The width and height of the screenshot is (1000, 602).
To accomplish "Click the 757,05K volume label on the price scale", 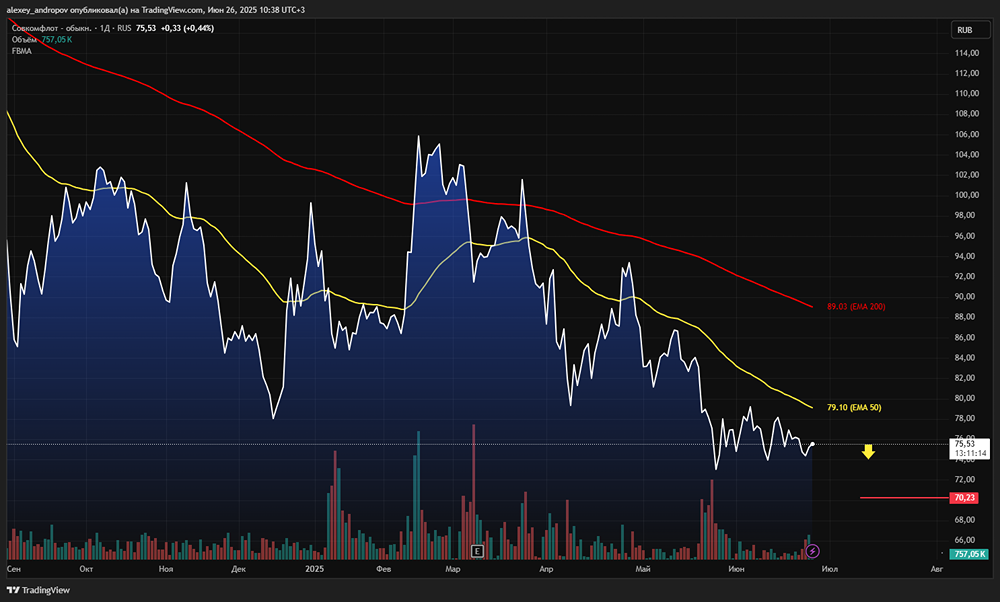I will [969, 554].
